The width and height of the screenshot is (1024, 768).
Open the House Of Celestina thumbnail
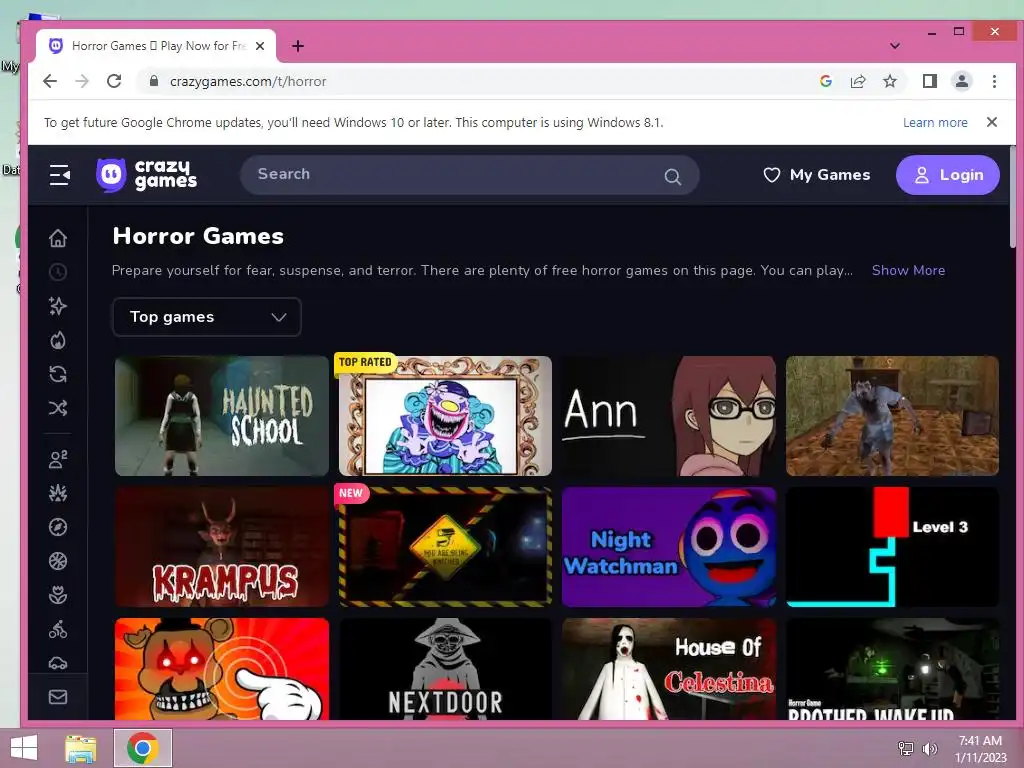point(669,669)
